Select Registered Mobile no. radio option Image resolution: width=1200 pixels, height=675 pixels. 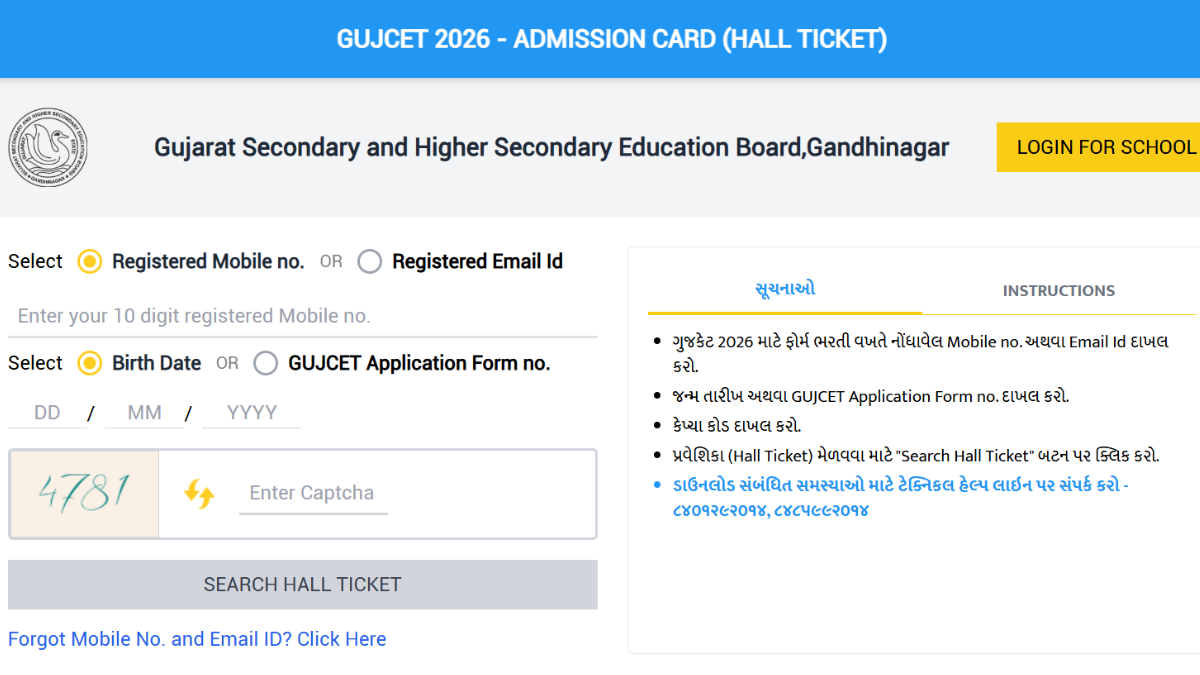(90, 262)
